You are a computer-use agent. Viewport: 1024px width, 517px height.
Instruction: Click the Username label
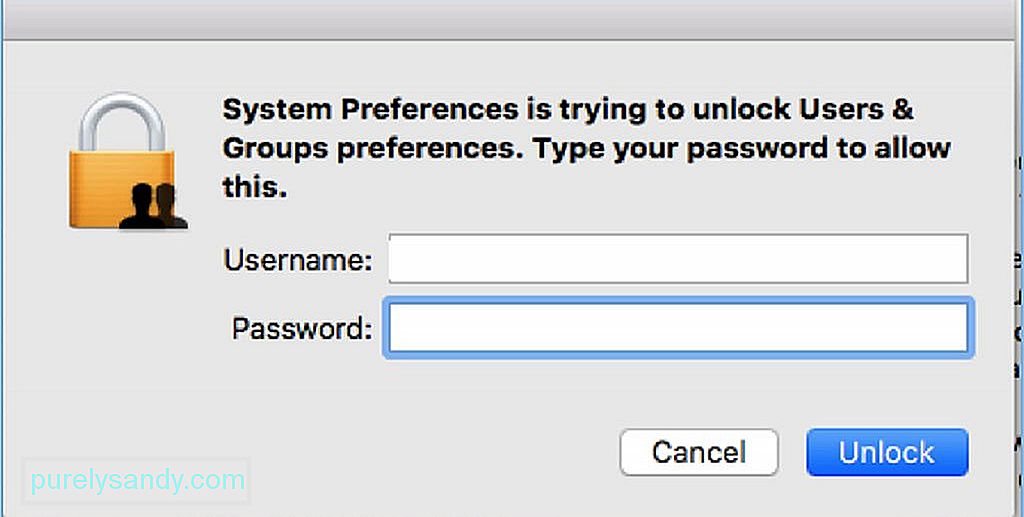click(298, 260)
